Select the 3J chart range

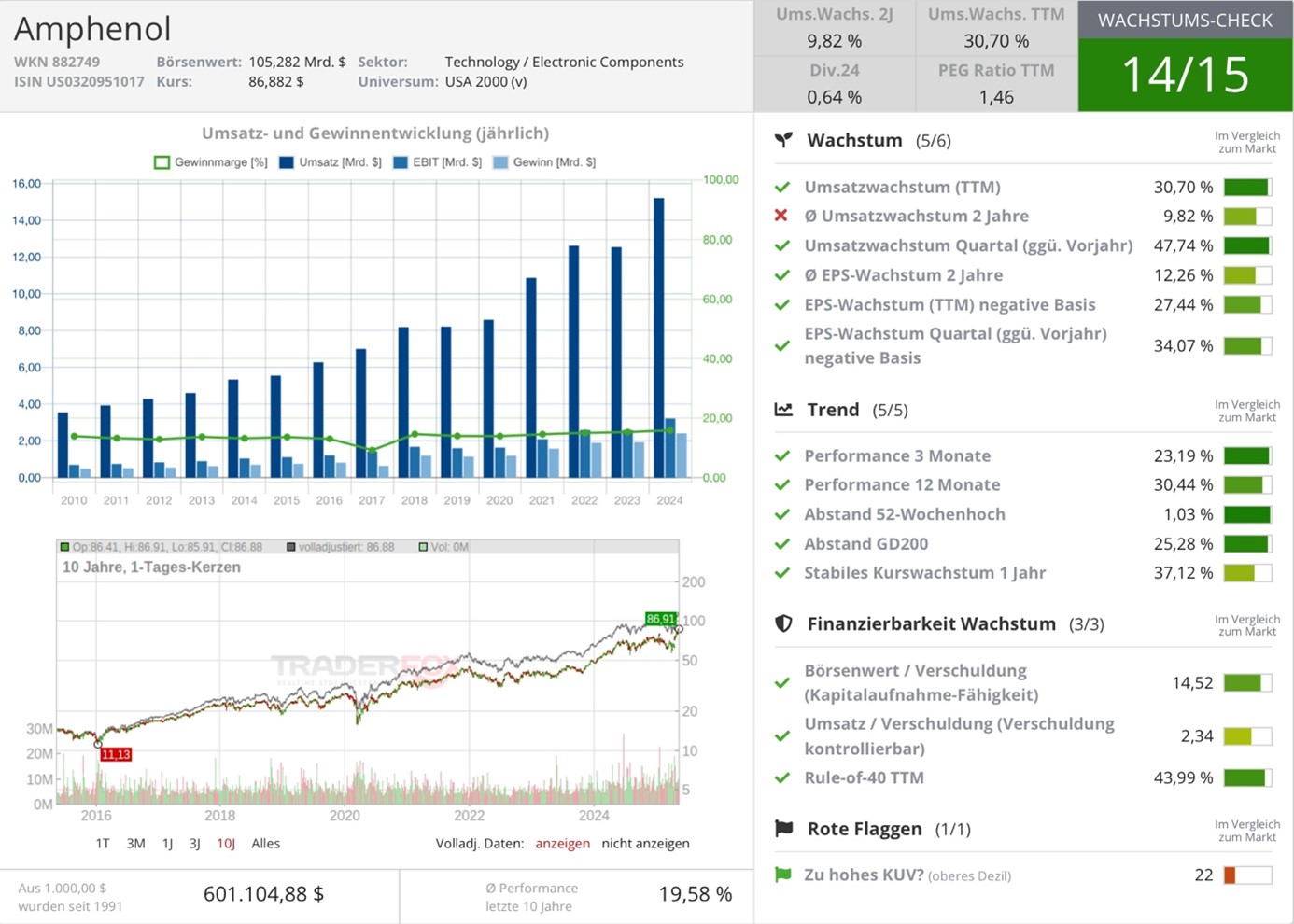click(x=195, y=843)
